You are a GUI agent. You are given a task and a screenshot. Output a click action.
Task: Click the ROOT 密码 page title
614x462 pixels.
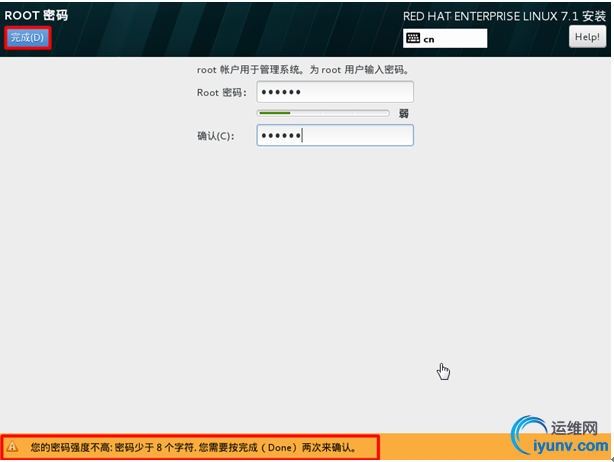click(x=36, y=15)
